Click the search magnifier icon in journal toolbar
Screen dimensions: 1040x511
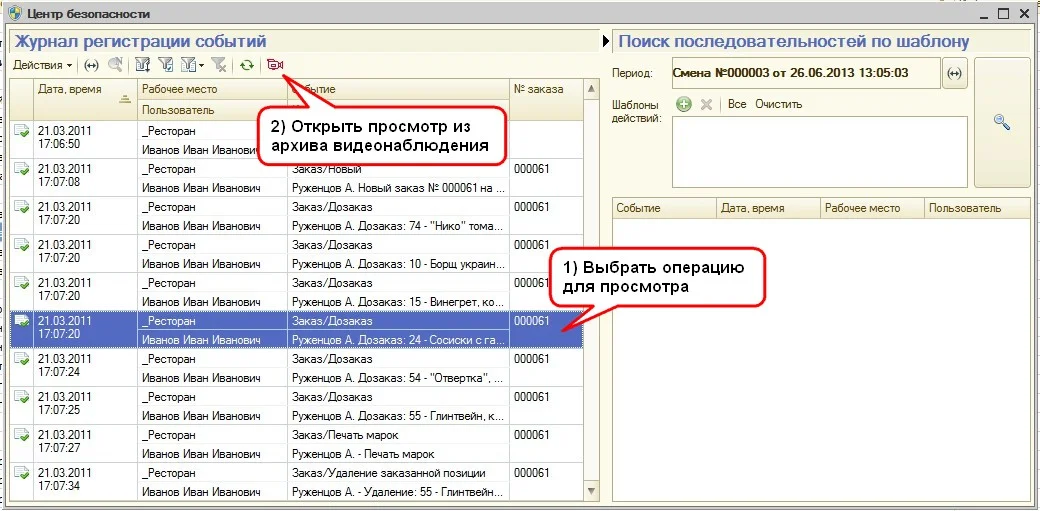click(x=115, y=65)
